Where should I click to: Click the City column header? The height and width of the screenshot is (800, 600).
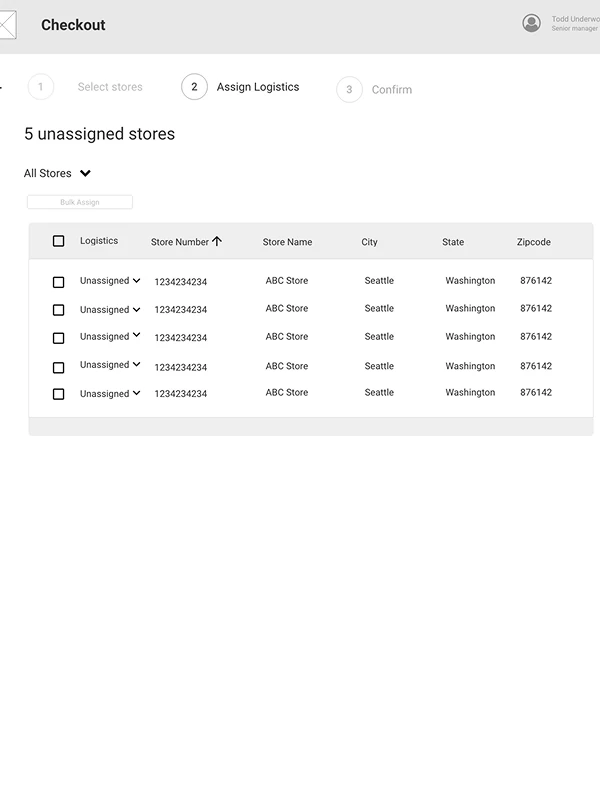(x=369, y=242)
